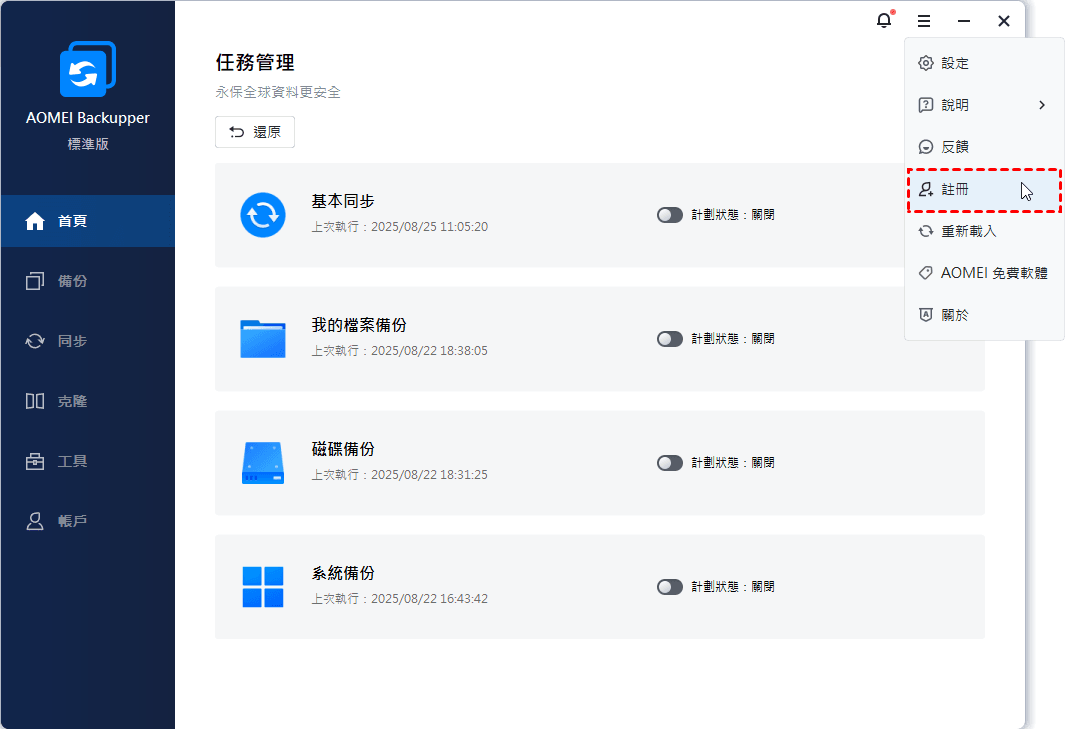The image size is (1077, 729).
Task: Click the 基本同步 sync task icon
Action: [x=263, y=215]
